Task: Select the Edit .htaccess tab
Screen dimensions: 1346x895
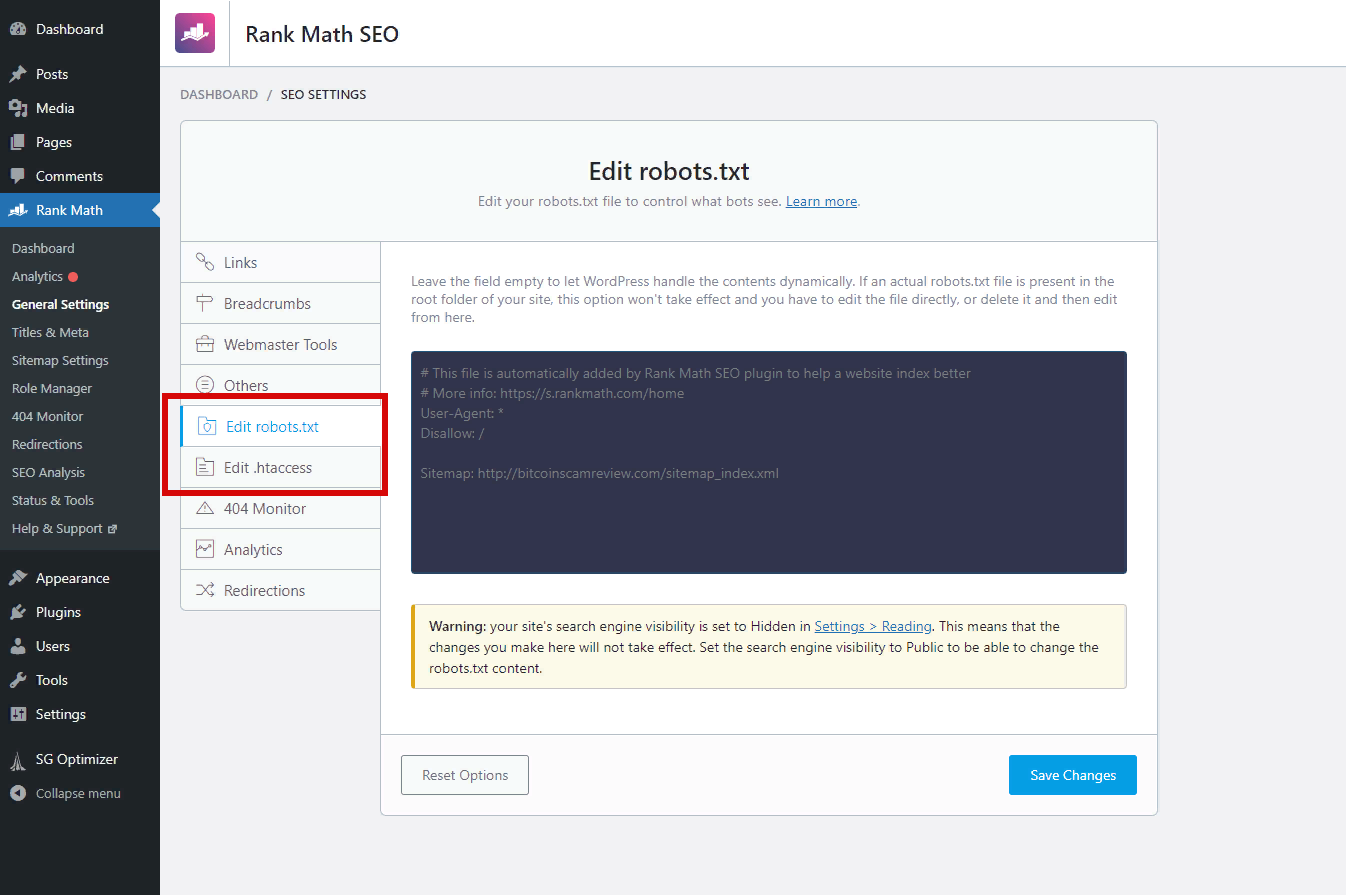Action: click(281, 467)
